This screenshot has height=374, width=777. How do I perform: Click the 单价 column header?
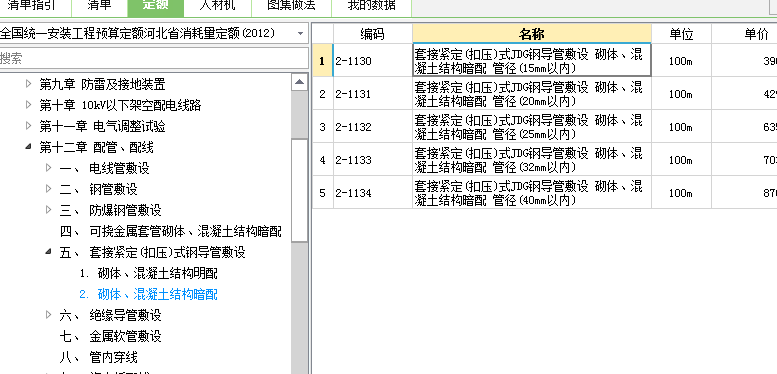pyautogui.click(x=744, y=34)
